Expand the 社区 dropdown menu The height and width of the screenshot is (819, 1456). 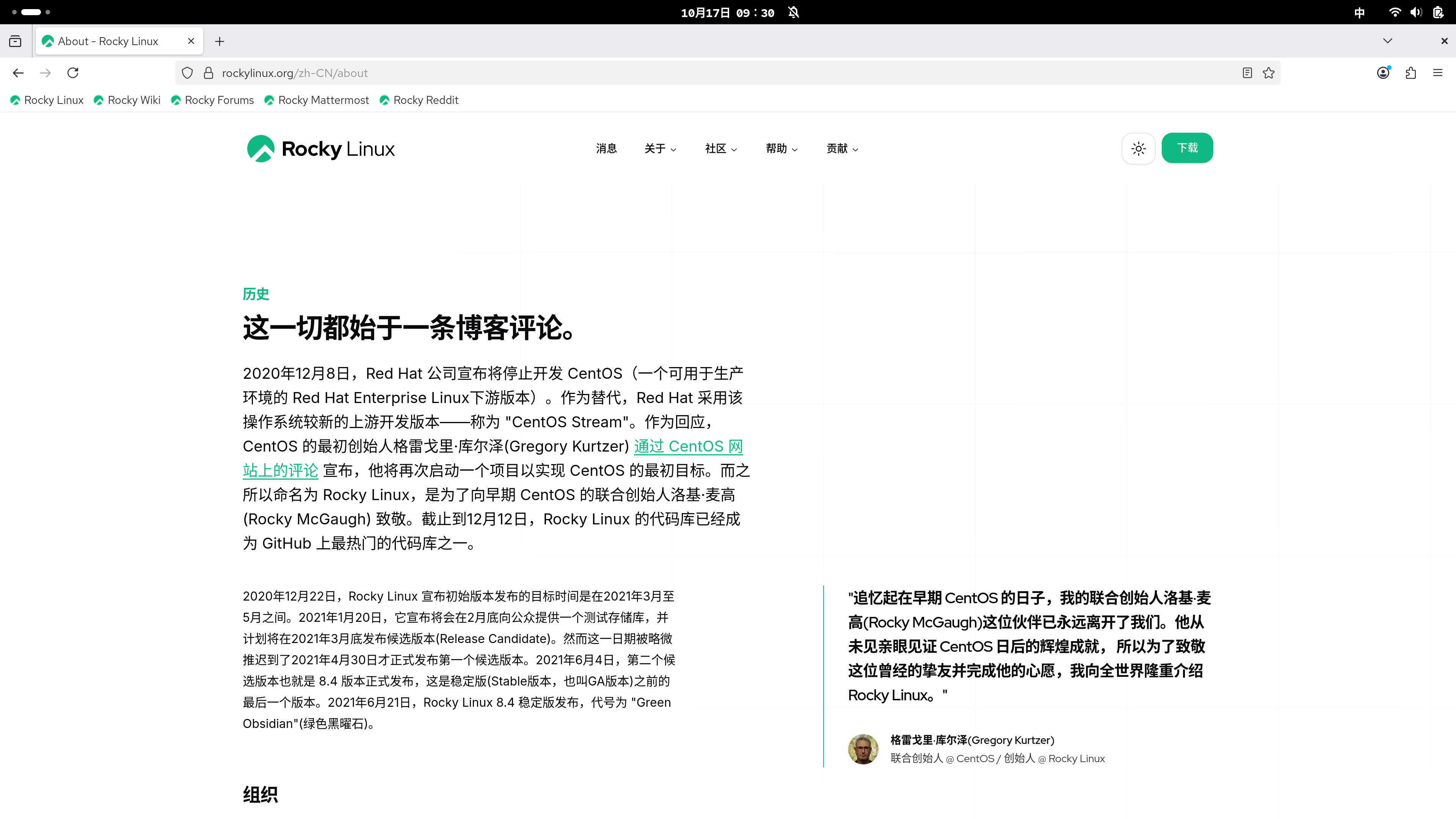point(721,149)
